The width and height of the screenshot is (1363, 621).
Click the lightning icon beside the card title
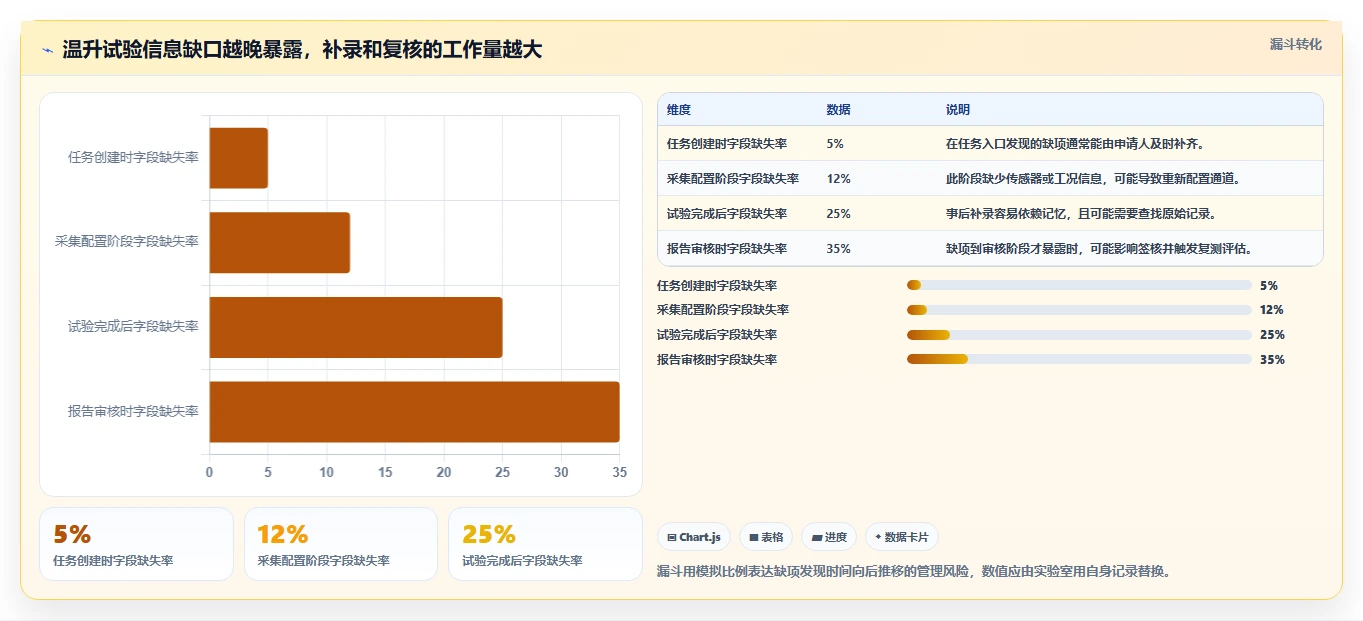pyautogui.click(x=48, y=50)
